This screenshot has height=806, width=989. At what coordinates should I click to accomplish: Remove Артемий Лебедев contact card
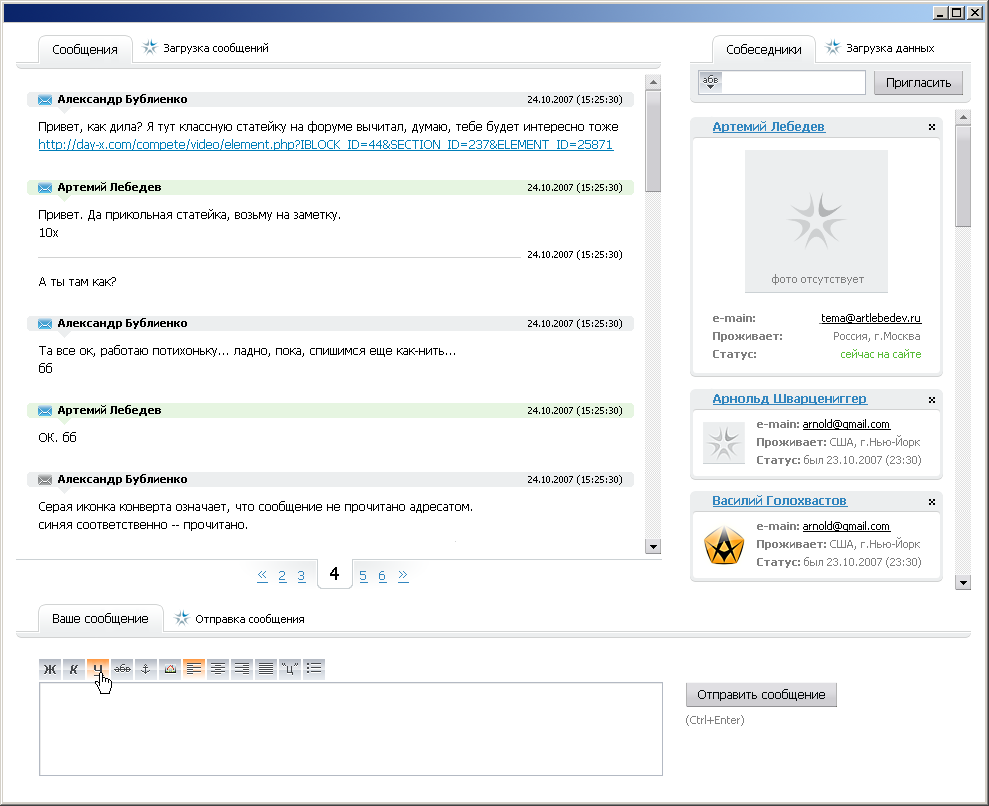pos(931,127)
